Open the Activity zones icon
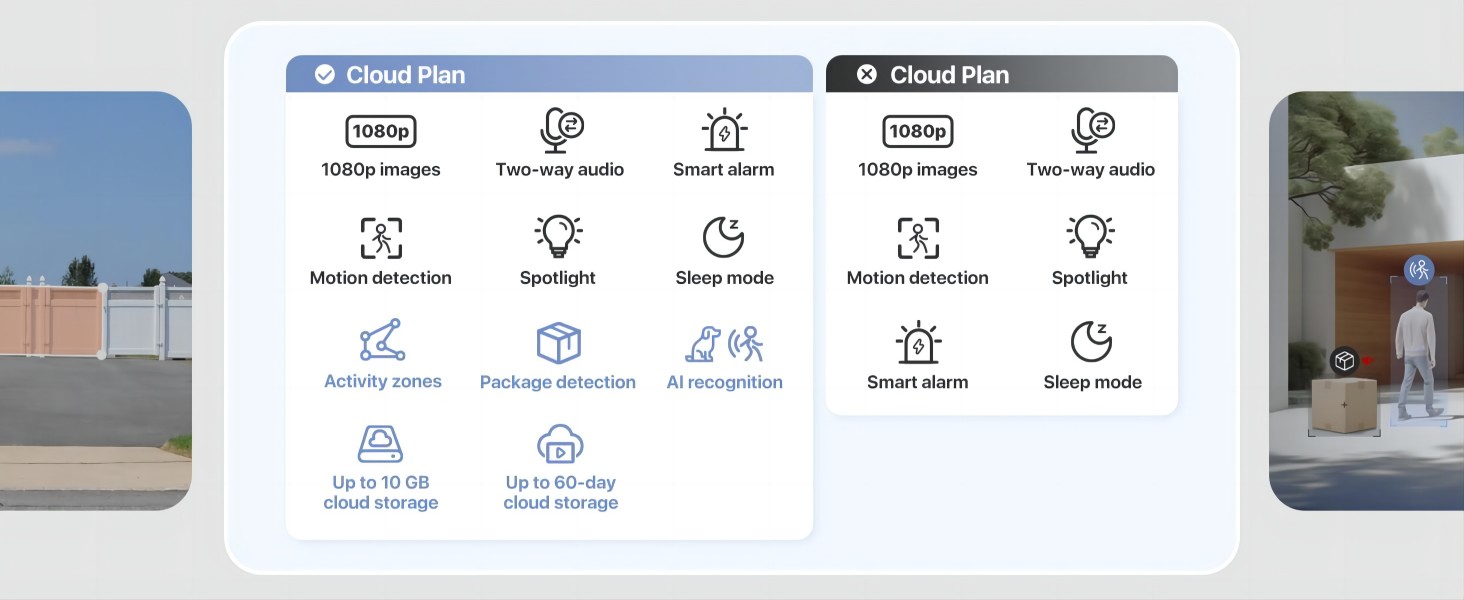 382,341
